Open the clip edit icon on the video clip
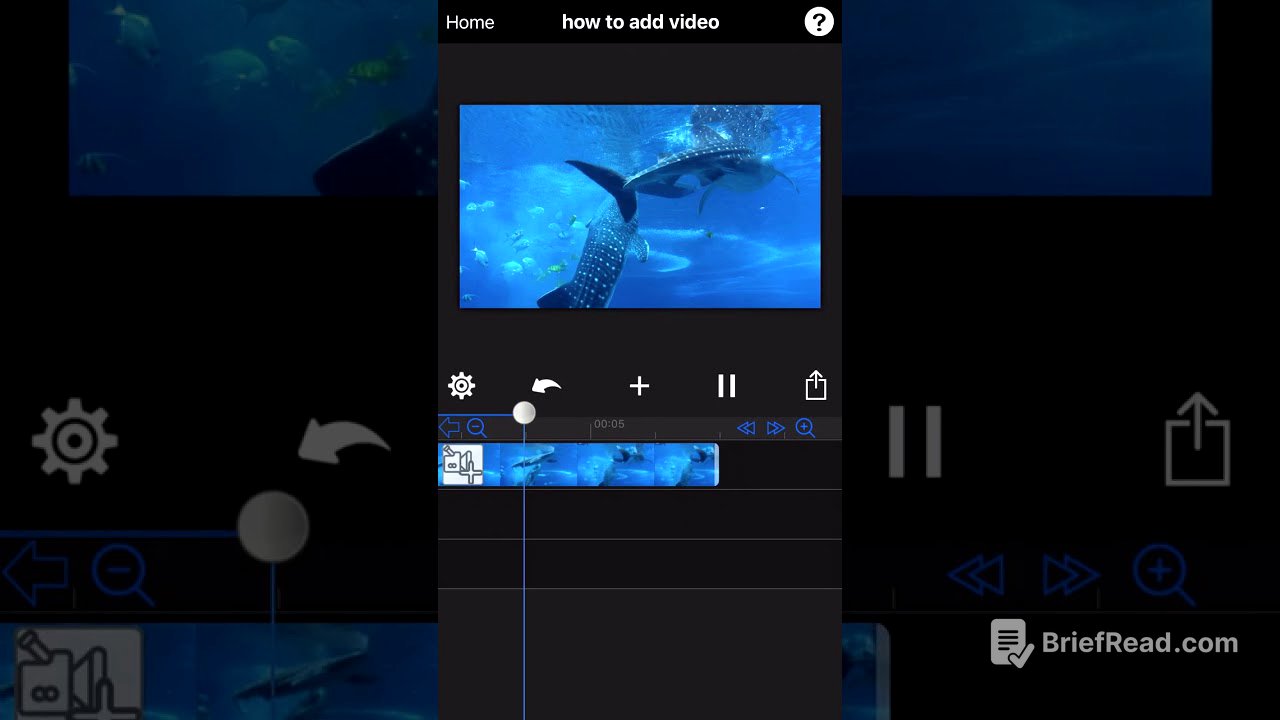Image resolution: width=1280 pixels, height=720 pixels. [x=462, y=465]
